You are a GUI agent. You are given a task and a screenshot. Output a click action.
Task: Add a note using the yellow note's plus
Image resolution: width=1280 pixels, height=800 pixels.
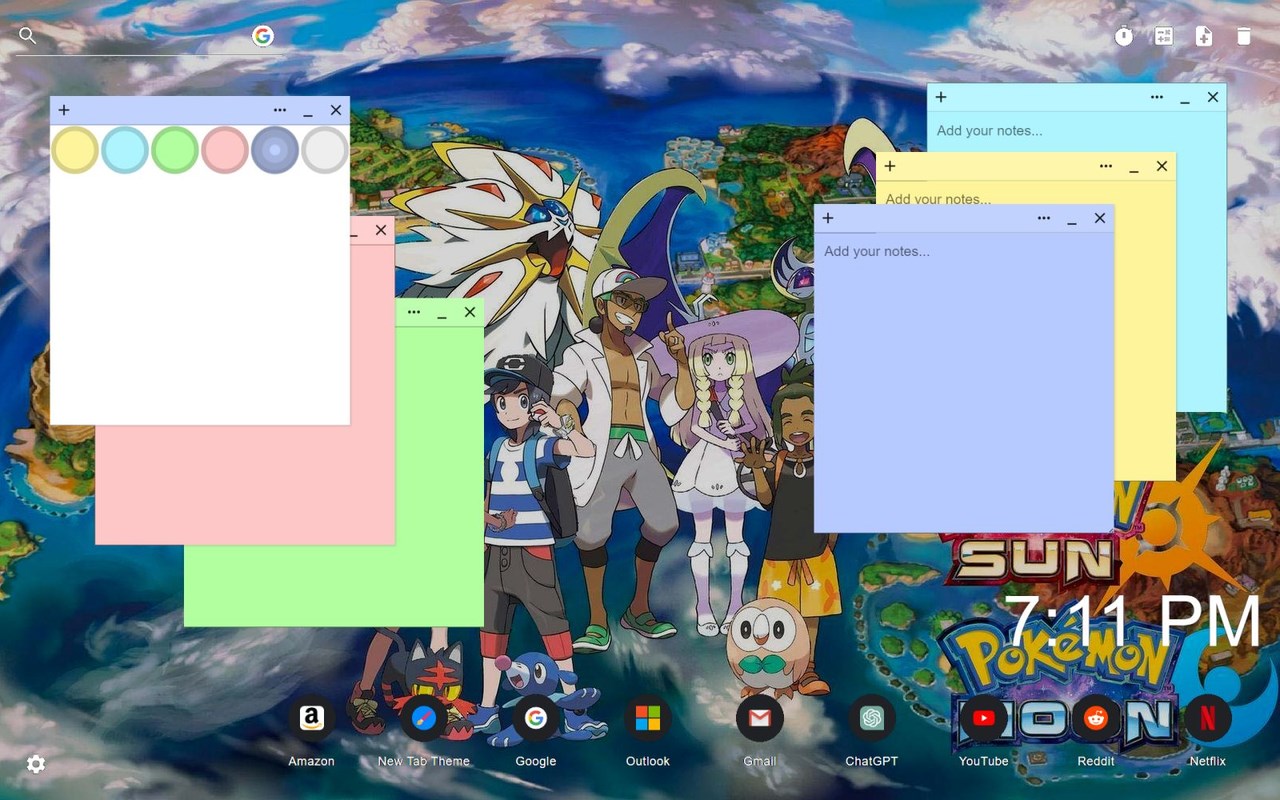click(x=890, y=166)
